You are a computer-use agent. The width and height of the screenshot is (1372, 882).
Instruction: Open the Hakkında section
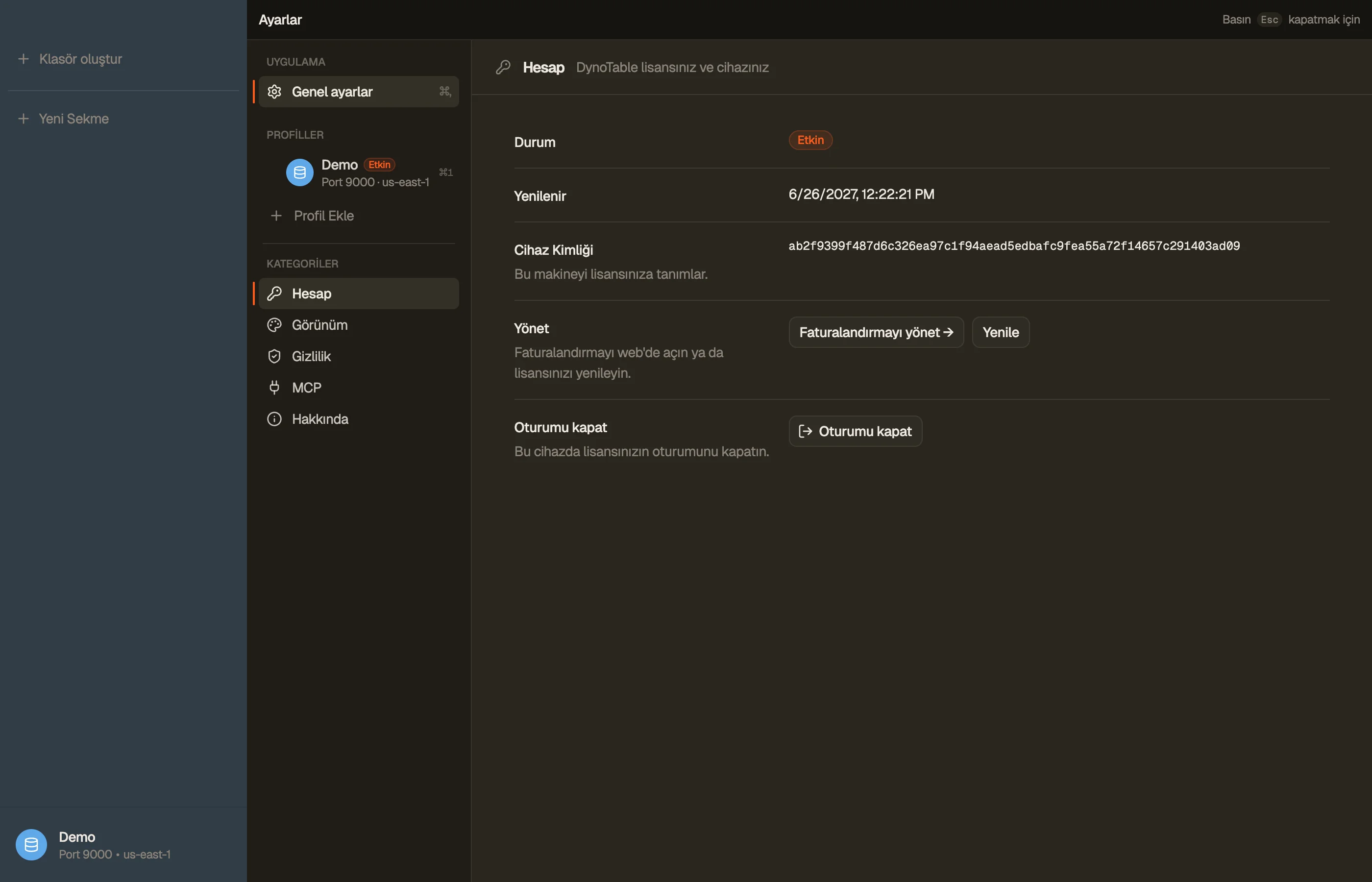[359, 418]
